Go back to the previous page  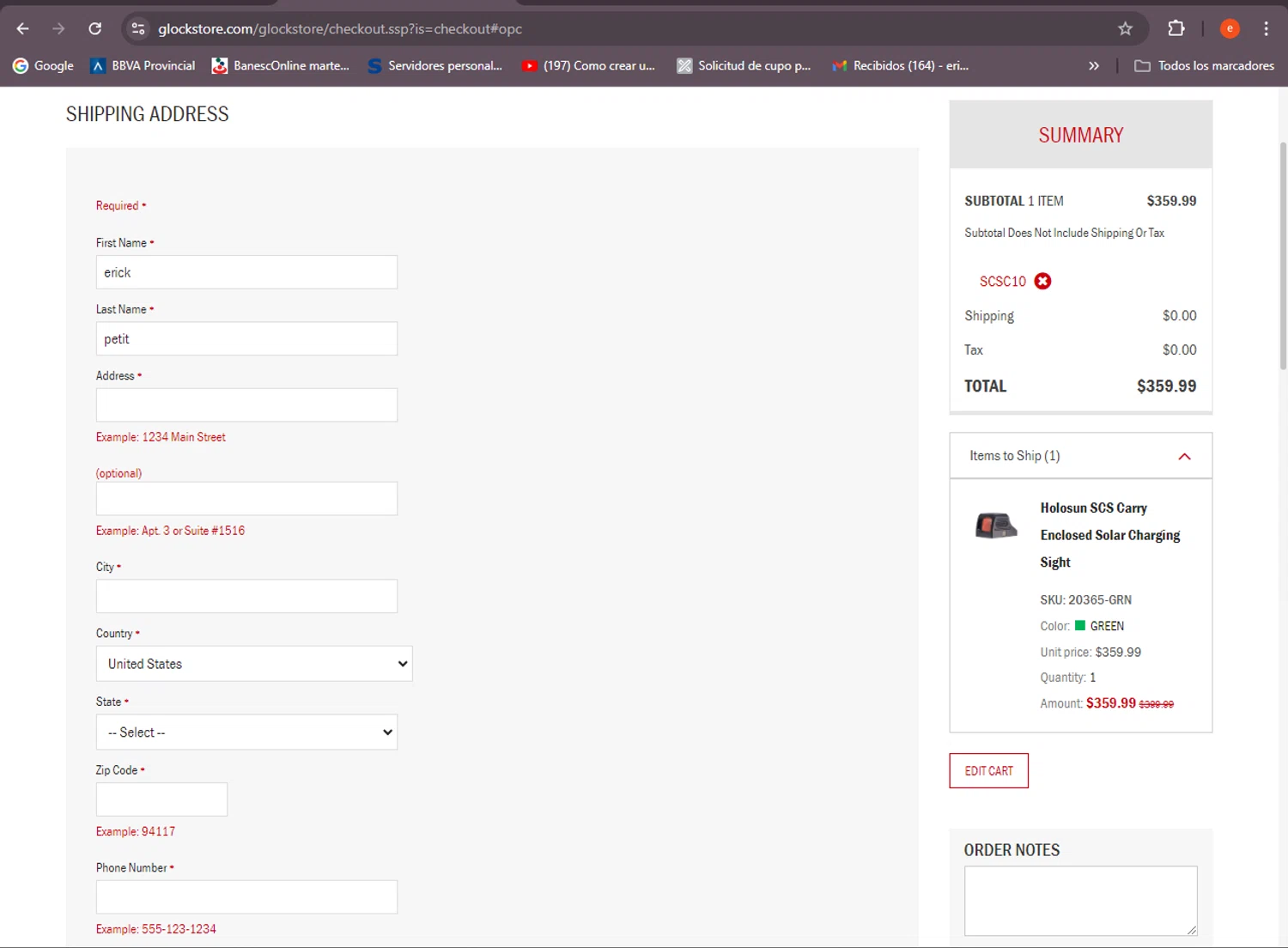click(23, 28)
